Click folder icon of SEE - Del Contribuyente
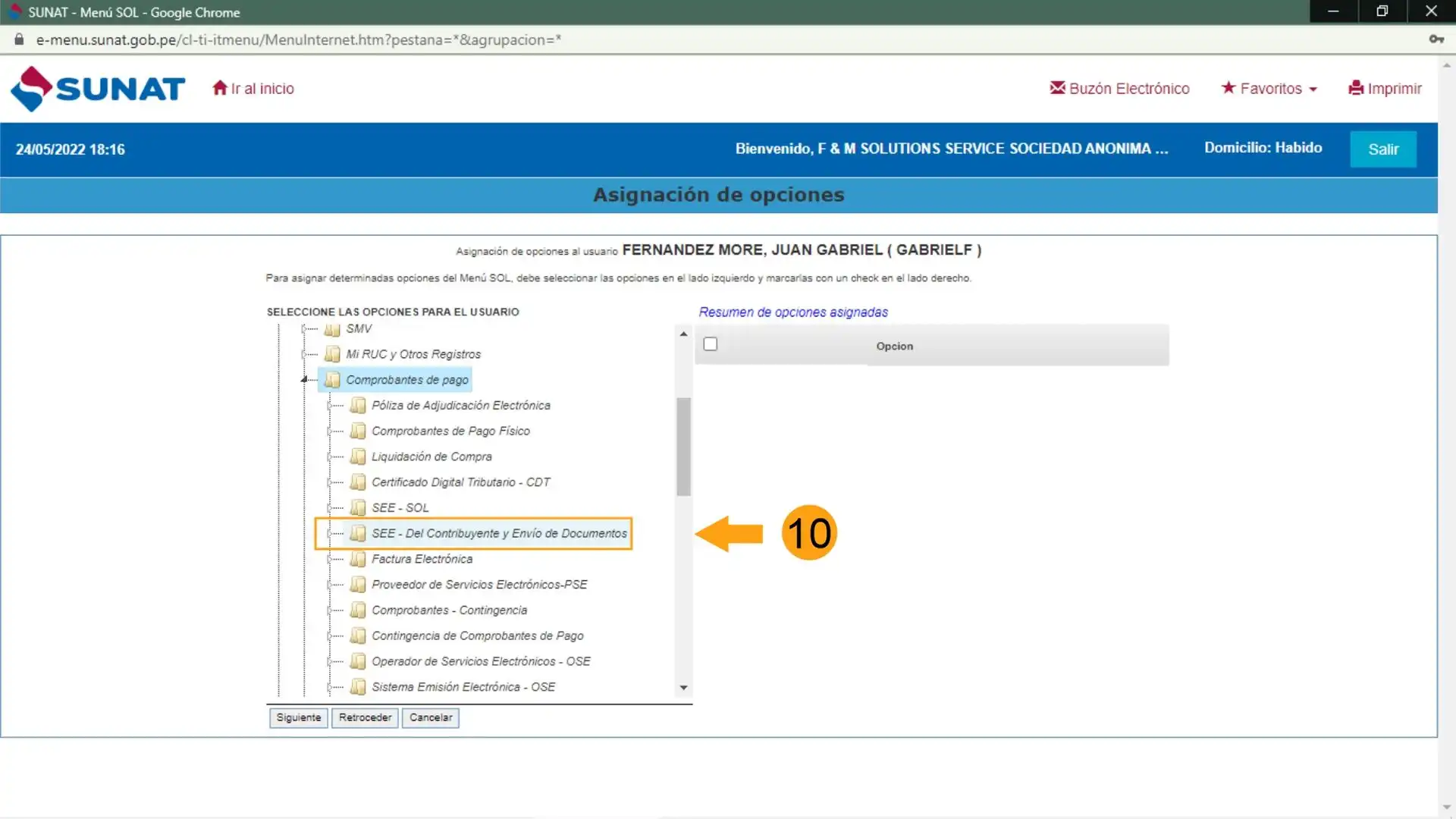Viewport: 1456px width, 819px height. click(358, 534)
